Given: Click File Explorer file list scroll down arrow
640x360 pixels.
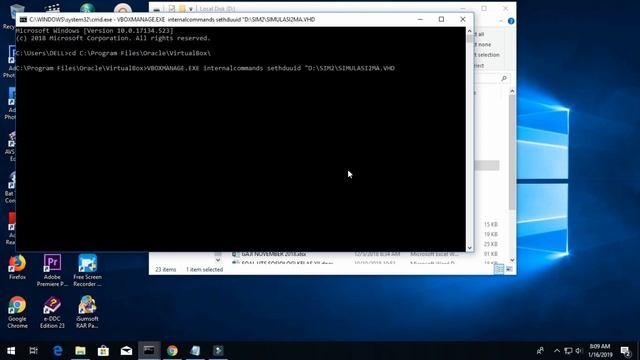Looking at the screenshot, I should click(x=512, y=260).
